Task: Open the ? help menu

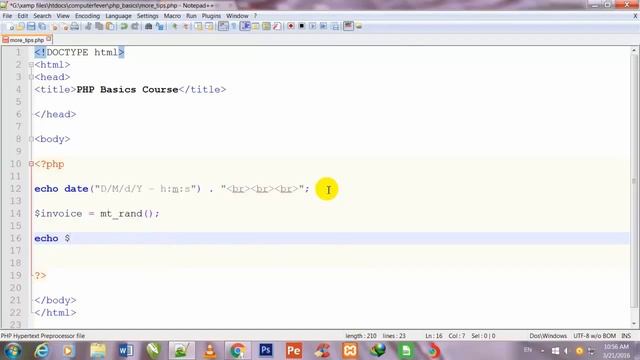Action: tap(255, 16)
